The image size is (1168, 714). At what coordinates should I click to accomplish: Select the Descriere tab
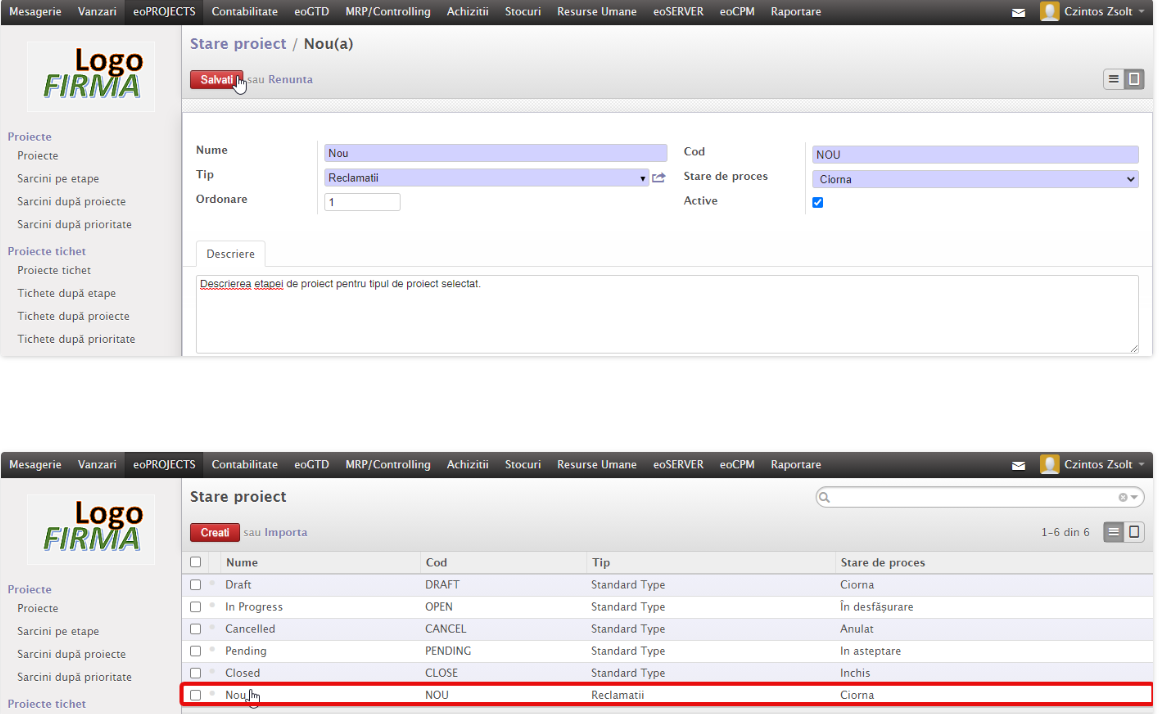coord(231,254)
